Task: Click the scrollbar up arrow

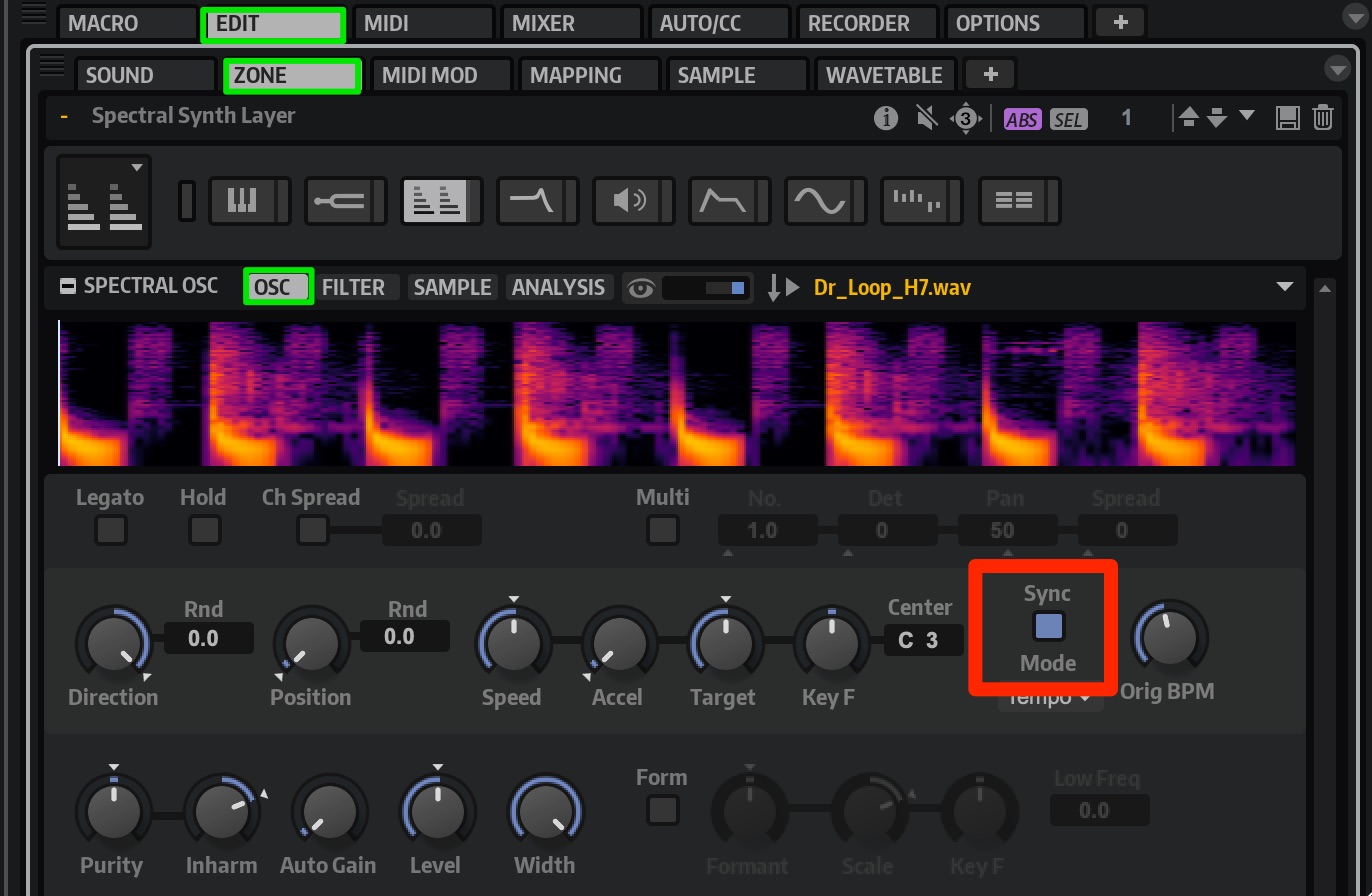Action: point(1325,289)
